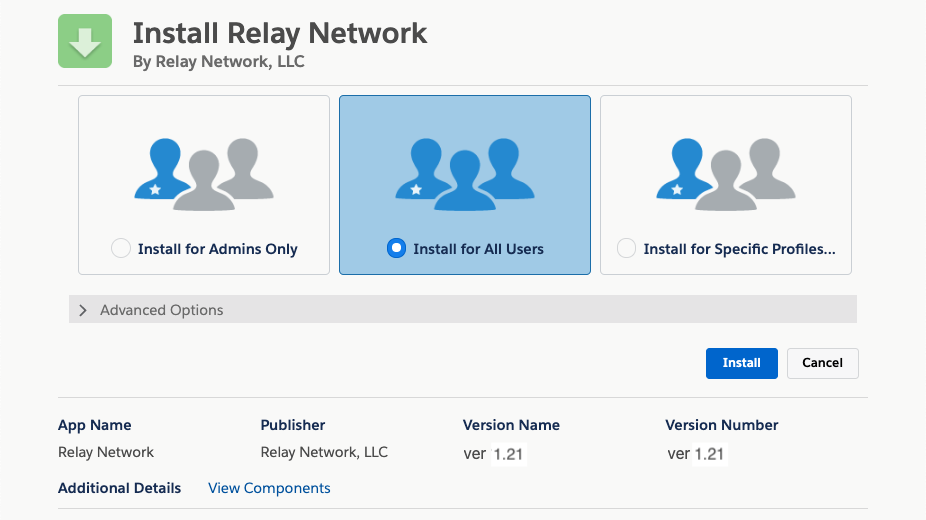Click the blue Install button
Image resolution: width=926 pixels, height=520 pixels.
pyautogui.click(x=742, y=363)
